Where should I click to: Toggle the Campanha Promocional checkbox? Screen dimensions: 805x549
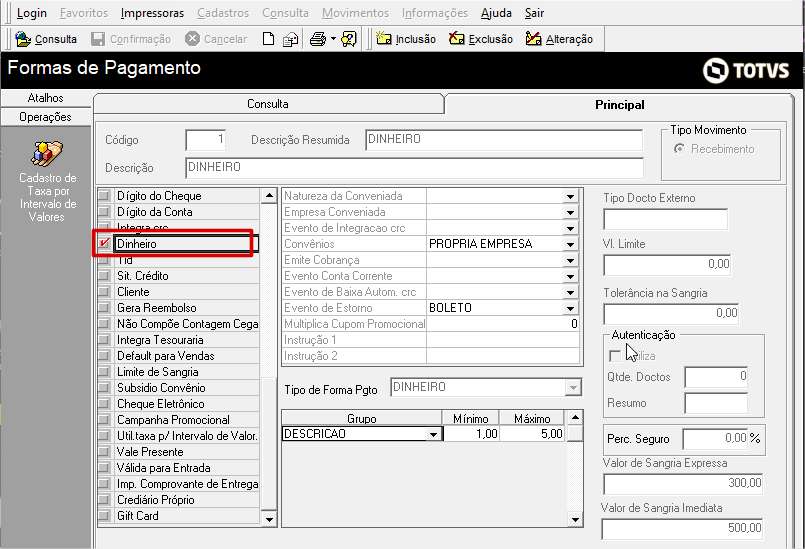[x=104, y=420]
